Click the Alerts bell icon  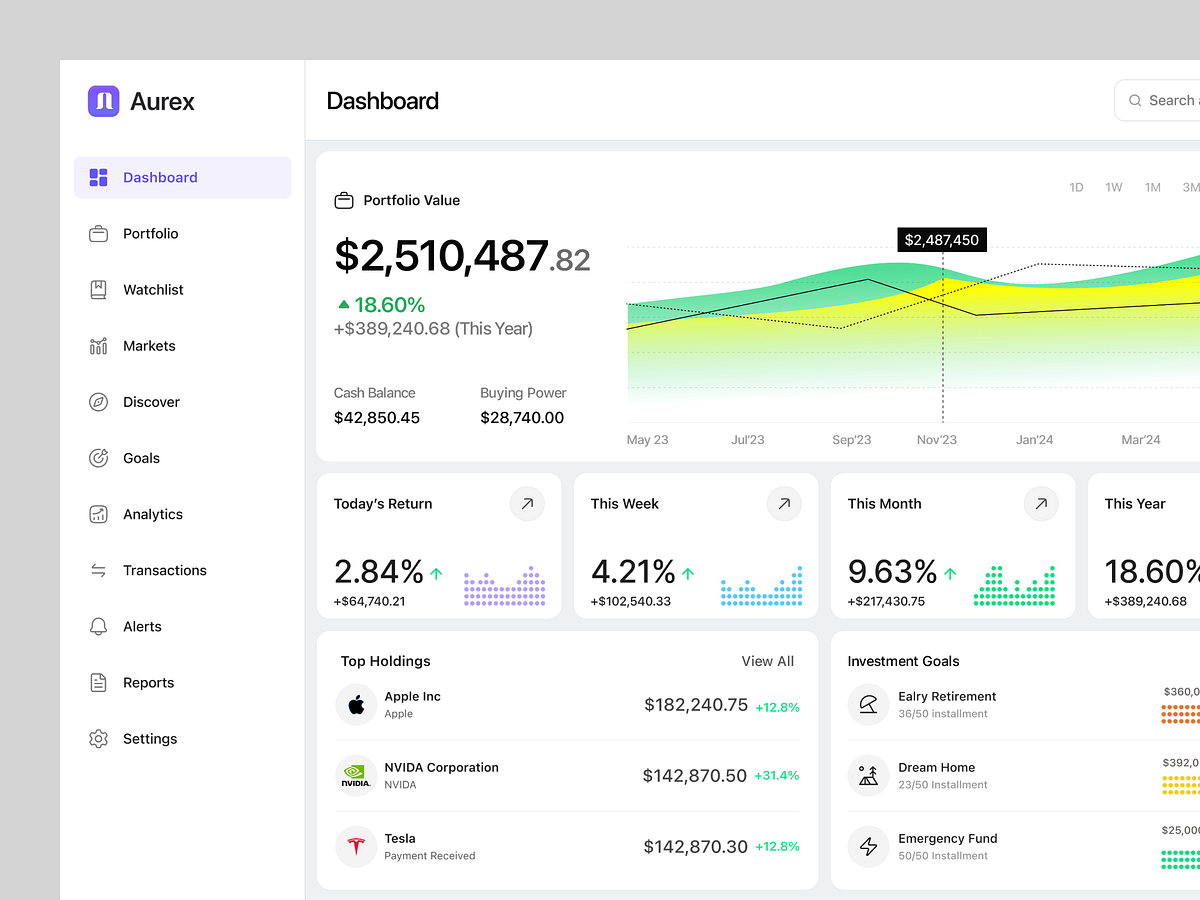coord(98,626)
